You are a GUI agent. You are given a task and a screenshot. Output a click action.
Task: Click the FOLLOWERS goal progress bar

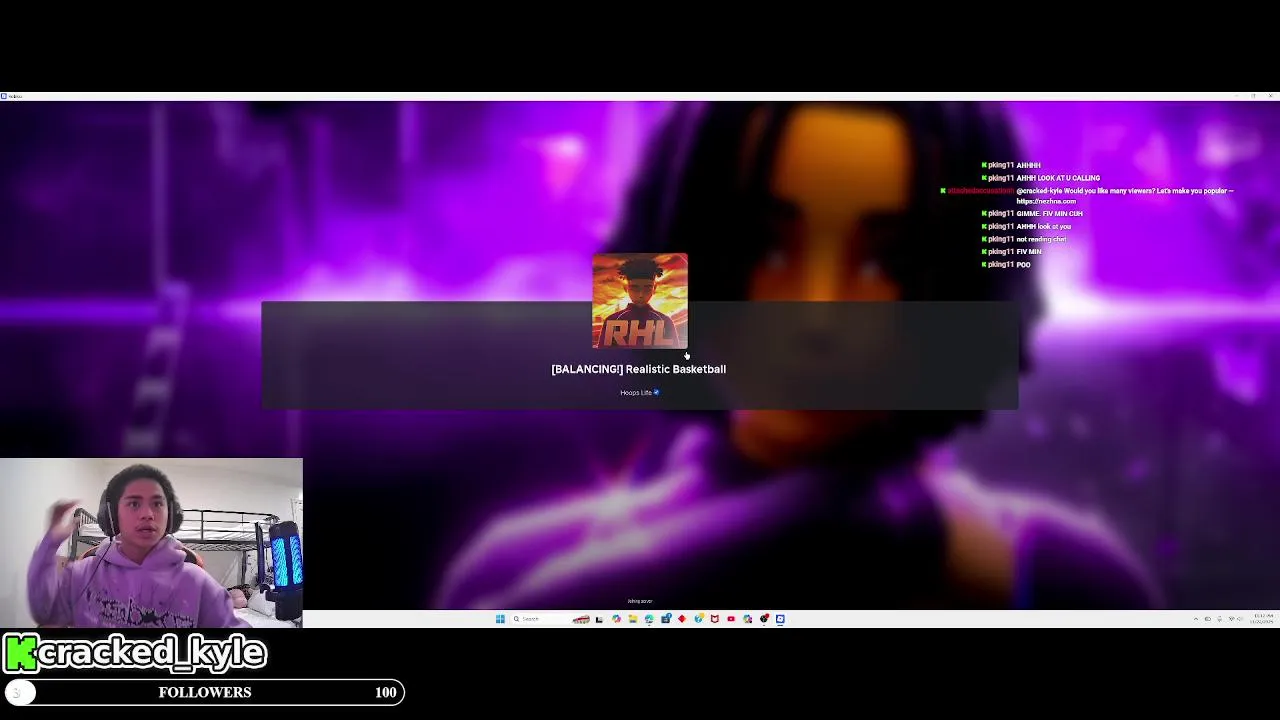tap(204, 692)
